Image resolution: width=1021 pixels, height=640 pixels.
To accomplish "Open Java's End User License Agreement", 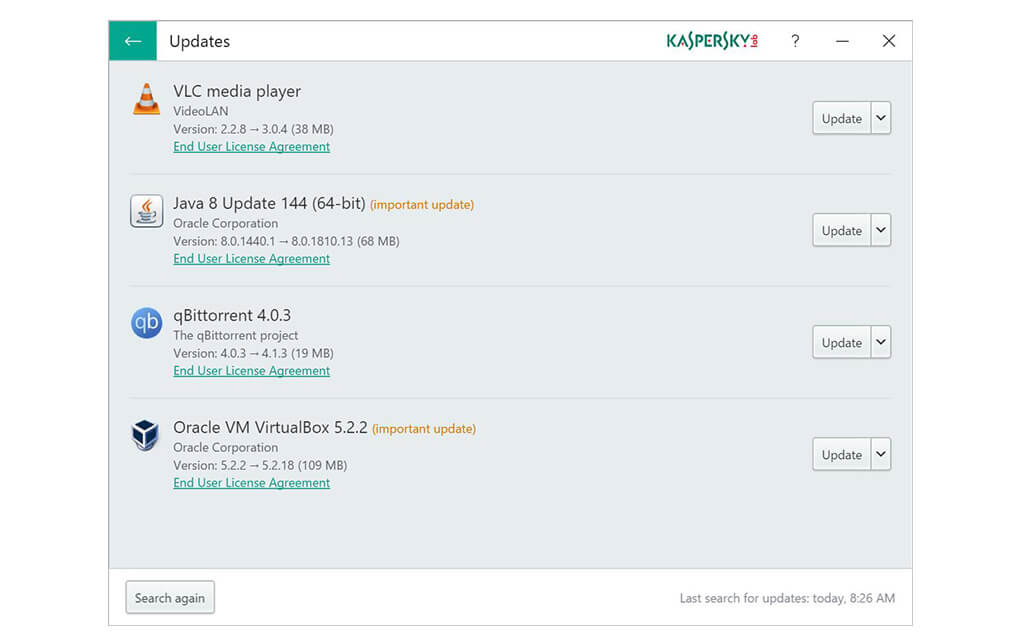I will pos(251,258).
